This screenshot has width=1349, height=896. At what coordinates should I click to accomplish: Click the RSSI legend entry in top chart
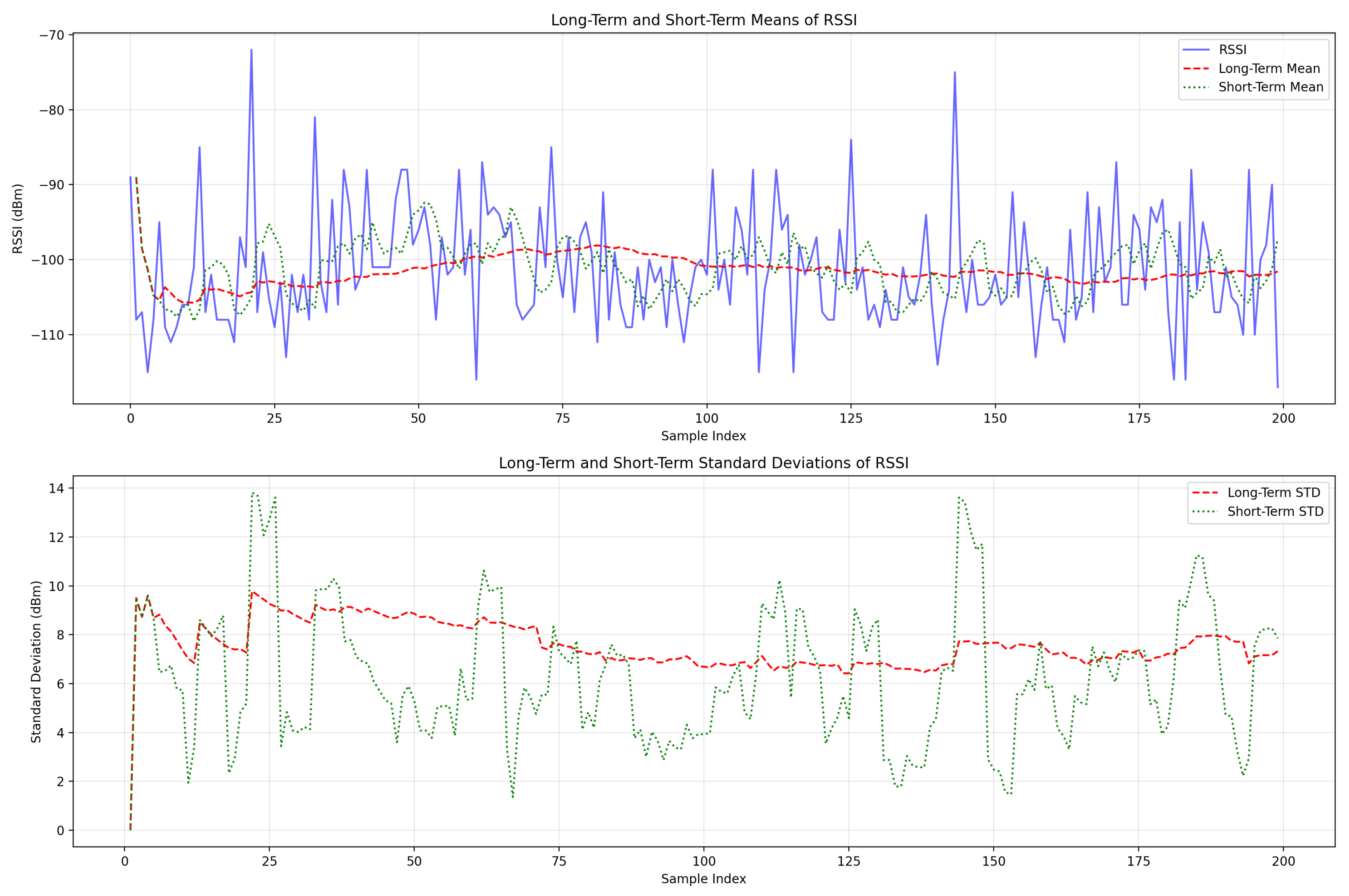point(1232,50)
